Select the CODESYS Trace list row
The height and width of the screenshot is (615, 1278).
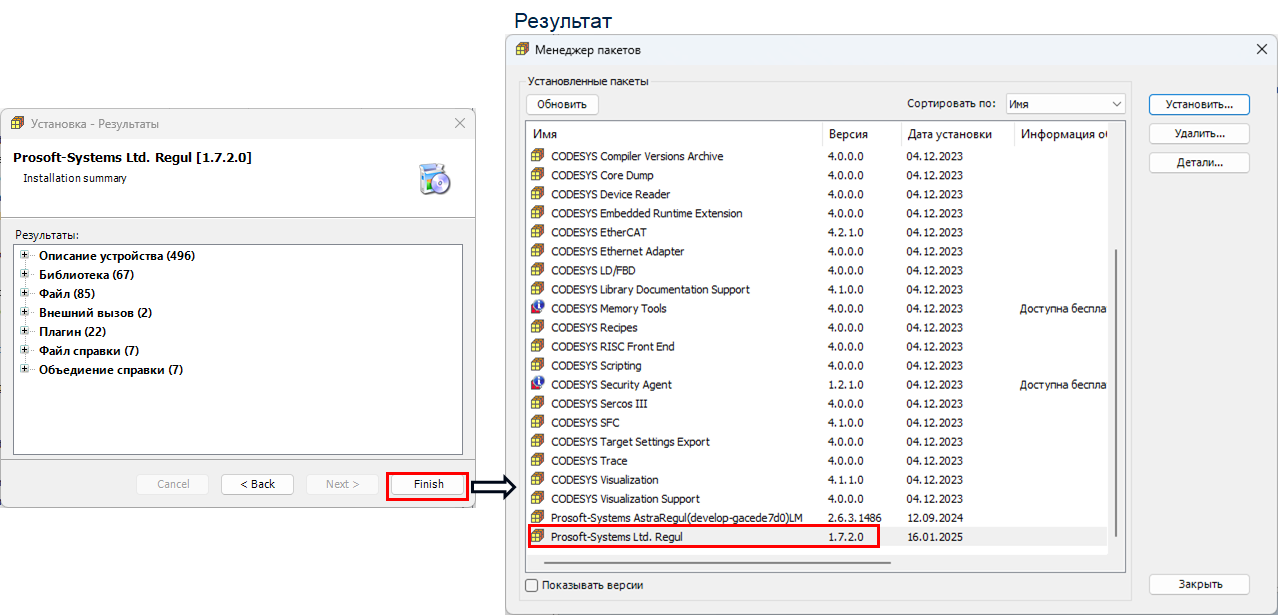click(680, 461)
